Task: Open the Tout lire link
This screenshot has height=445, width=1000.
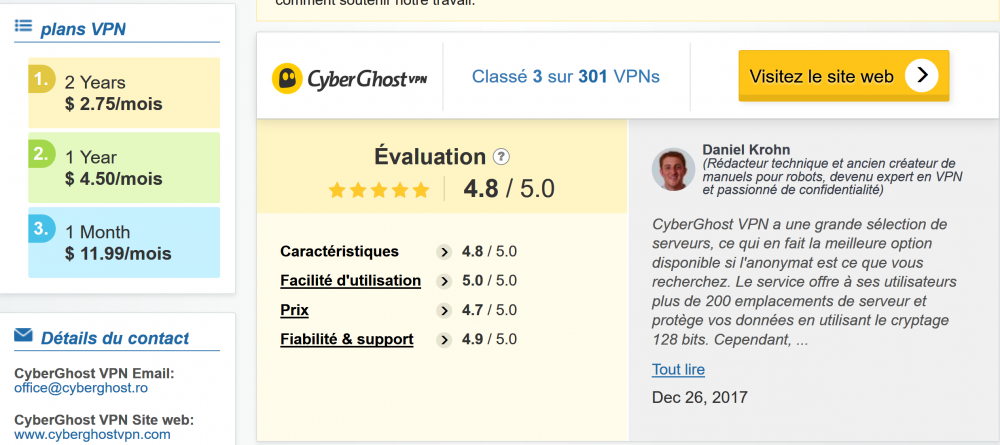Action: [x=678, y=369]
